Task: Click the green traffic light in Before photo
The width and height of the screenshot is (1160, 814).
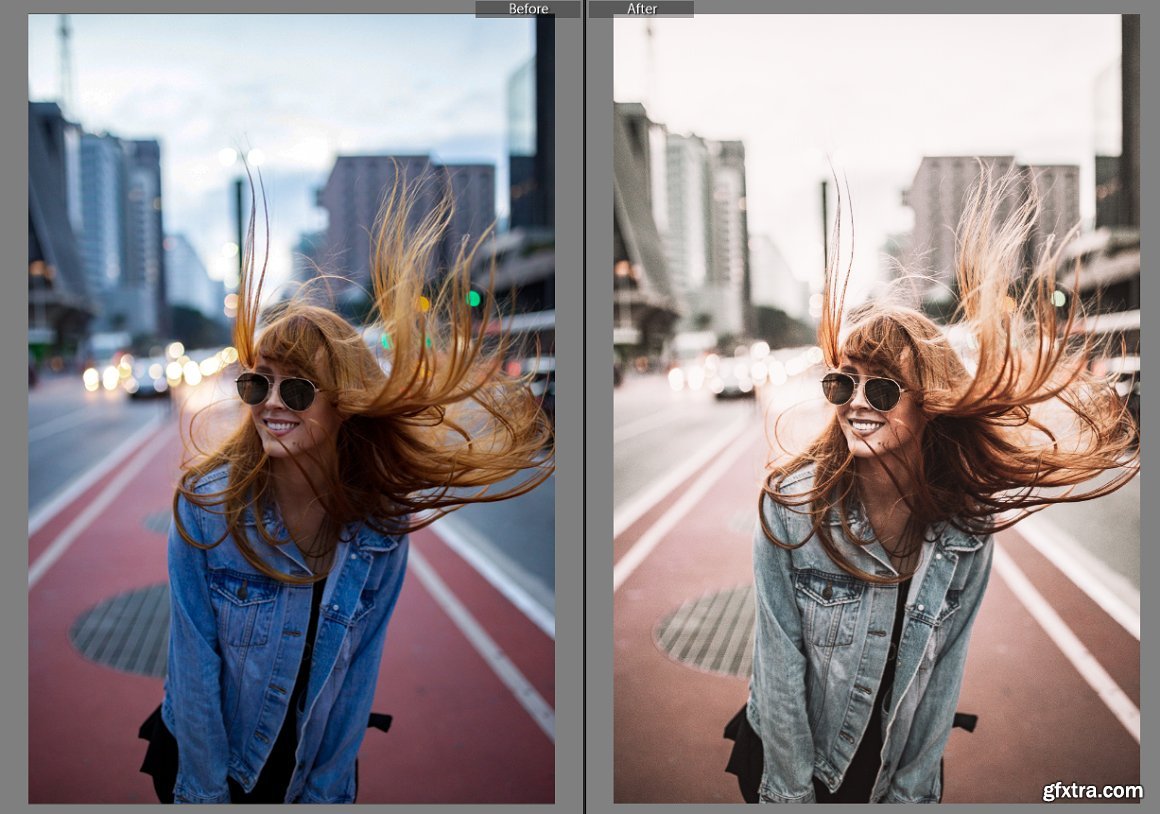Action: 475,298
